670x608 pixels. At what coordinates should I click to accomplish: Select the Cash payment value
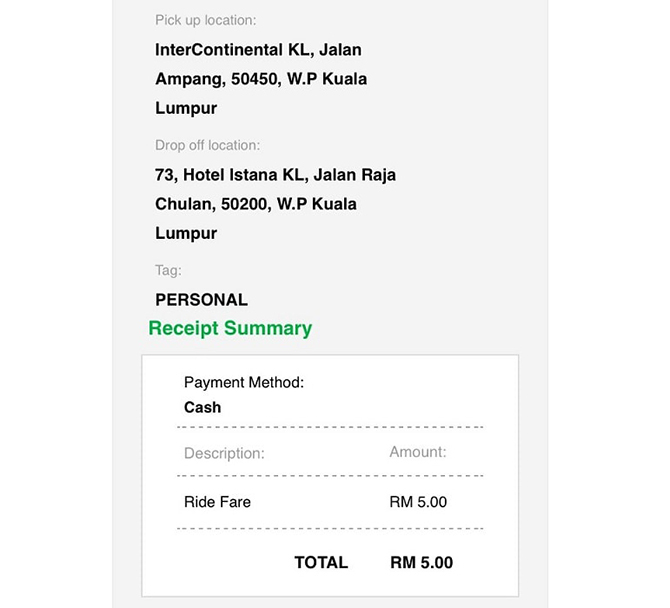click(x=203, y=407)
